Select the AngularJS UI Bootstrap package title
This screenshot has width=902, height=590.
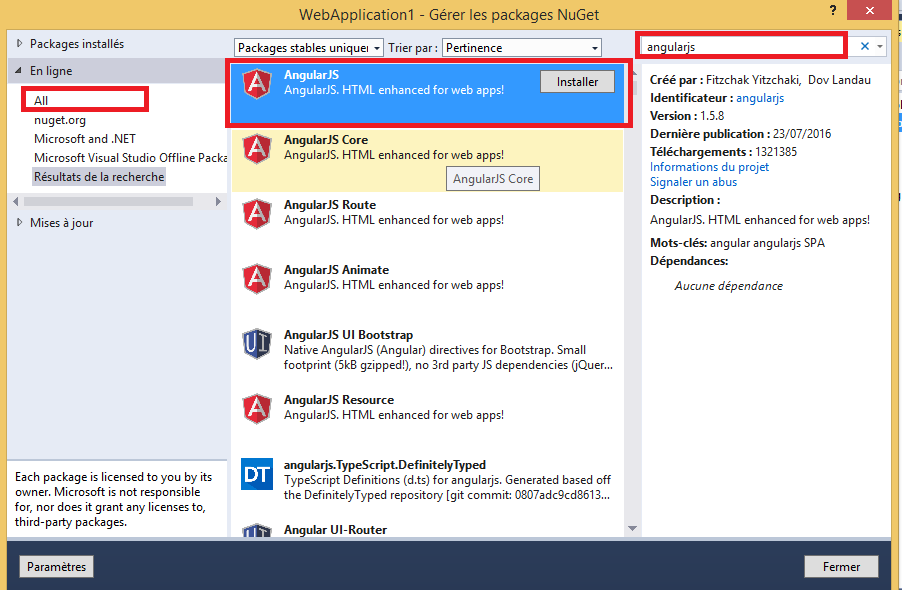pyautogui.click(x=348, y=335)
